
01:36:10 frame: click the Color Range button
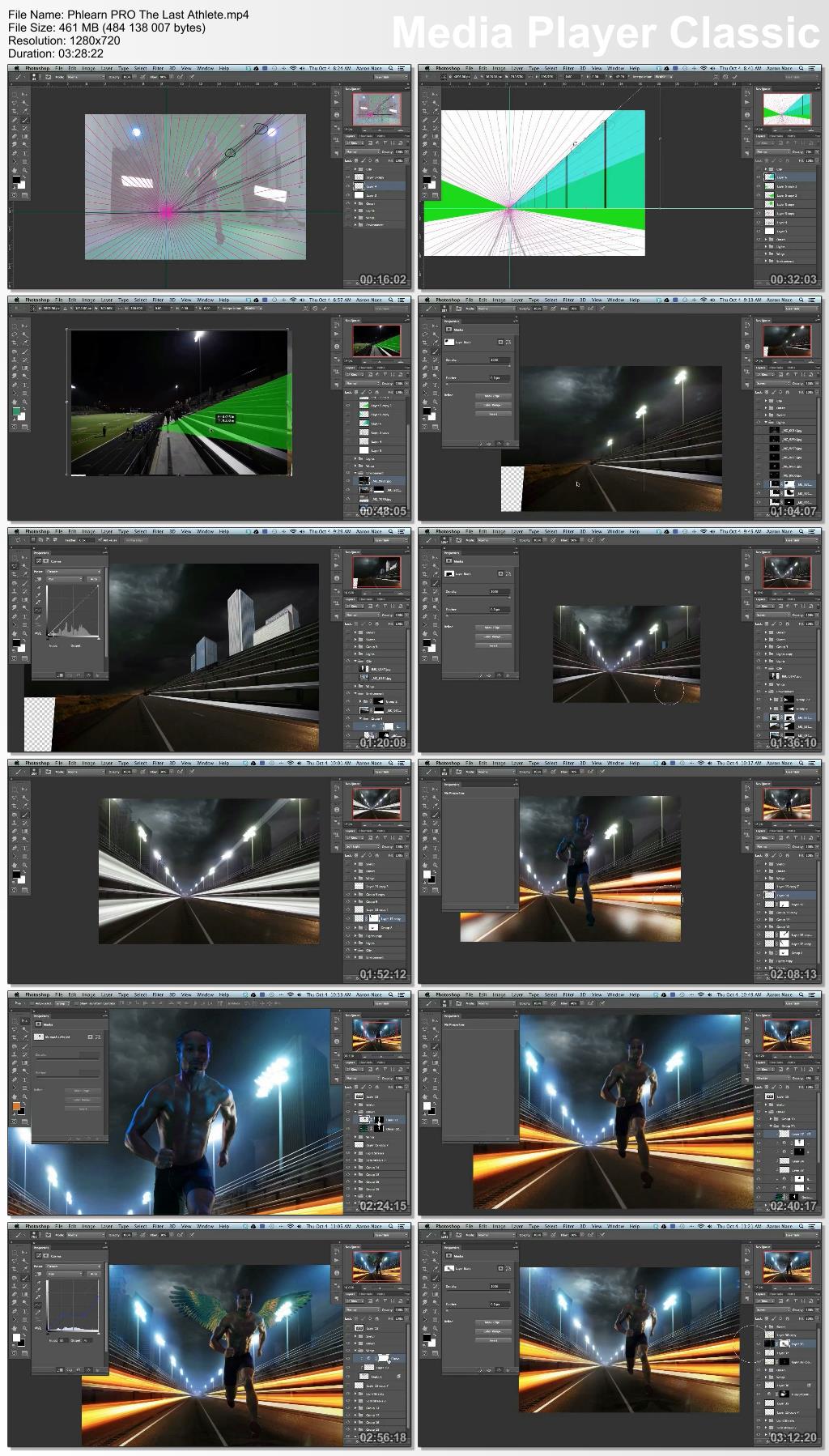click(x=493, y=636)
